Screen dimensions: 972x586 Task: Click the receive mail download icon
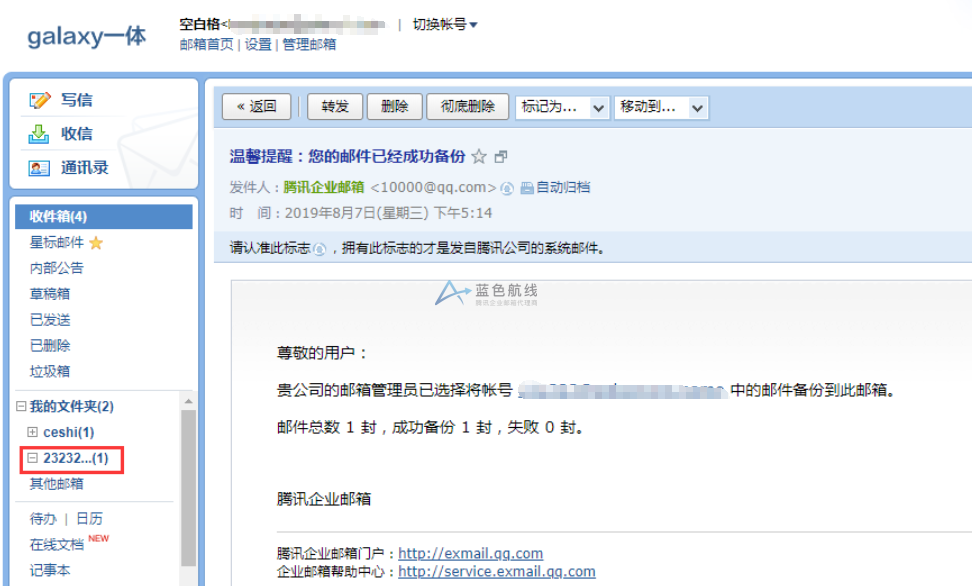click(x=38, y=133)
